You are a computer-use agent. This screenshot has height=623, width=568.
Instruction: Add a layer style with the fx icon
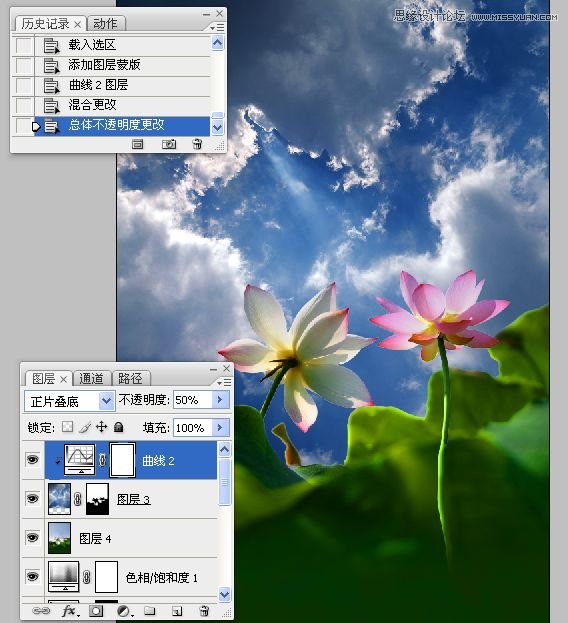(x=69, y=611)
